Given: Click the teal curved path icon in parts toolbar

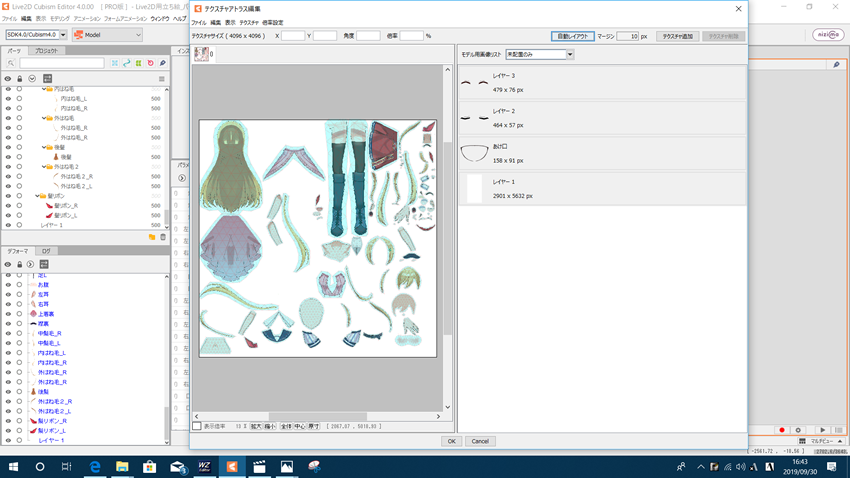Looking at the screenshot, I should pyautogui.click(x=127, y=63).
